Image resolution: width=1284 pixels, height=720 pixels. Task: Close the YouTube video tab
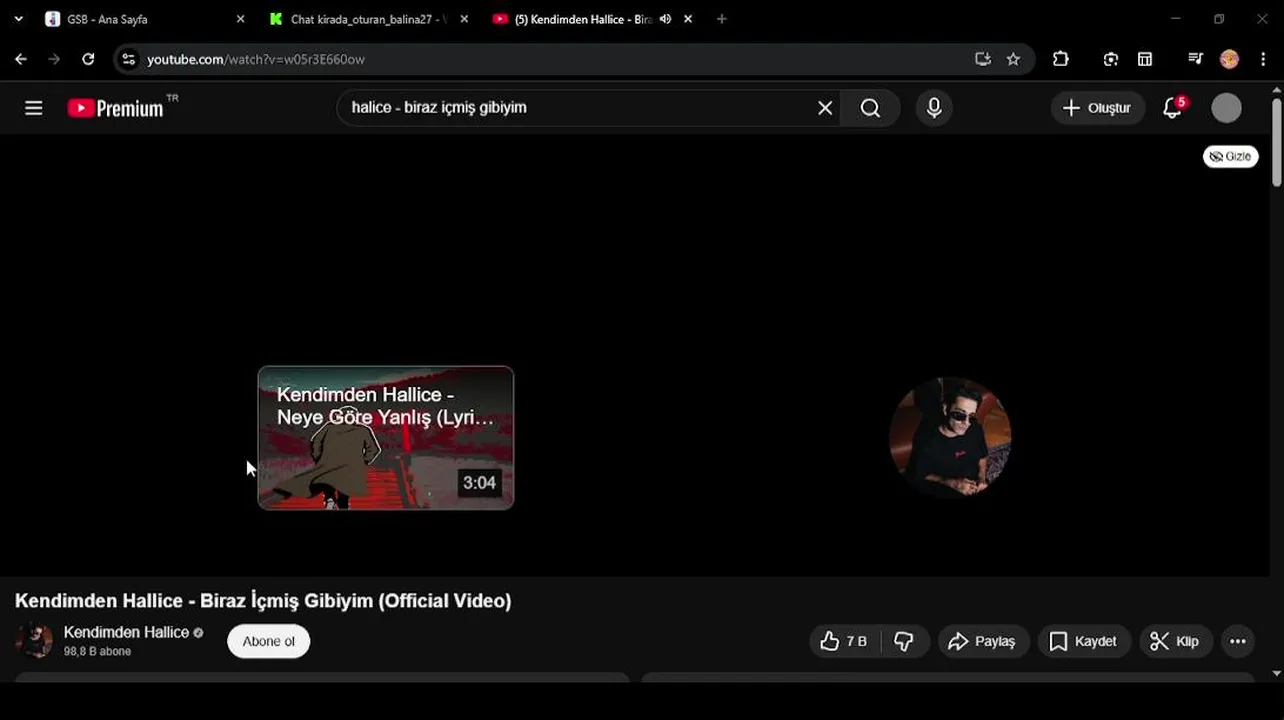pyautogui.click(x=688, y=19)
